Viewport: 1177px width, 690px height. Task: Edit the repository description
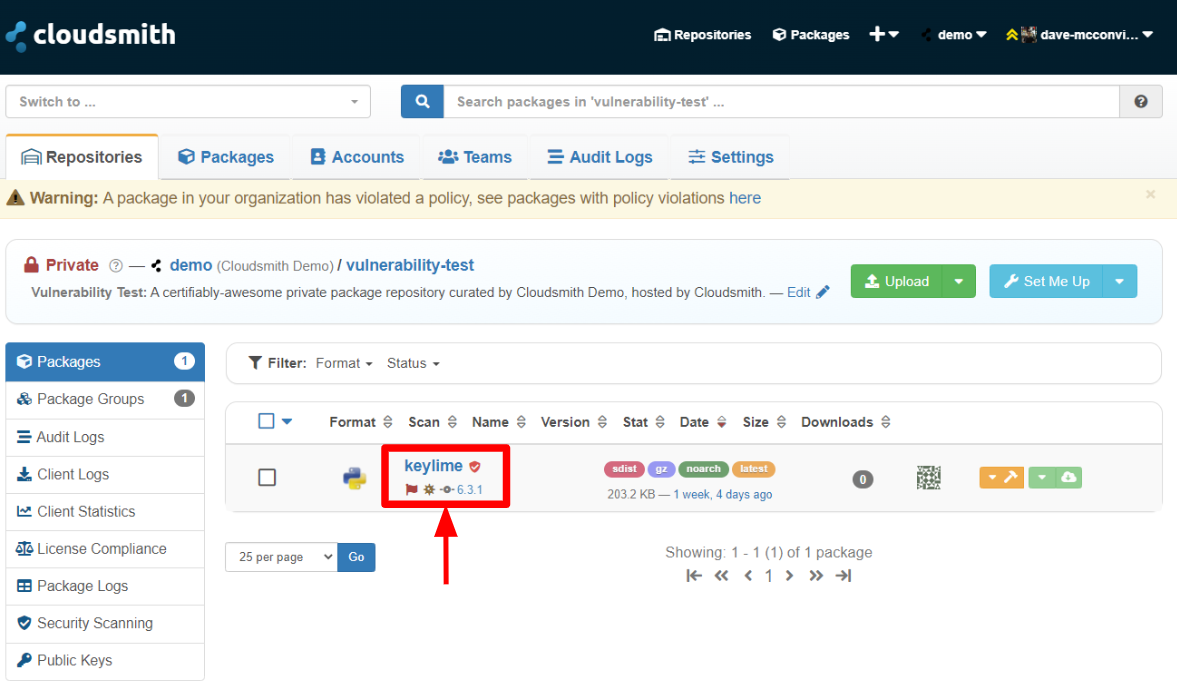click(x=808, y=293)
